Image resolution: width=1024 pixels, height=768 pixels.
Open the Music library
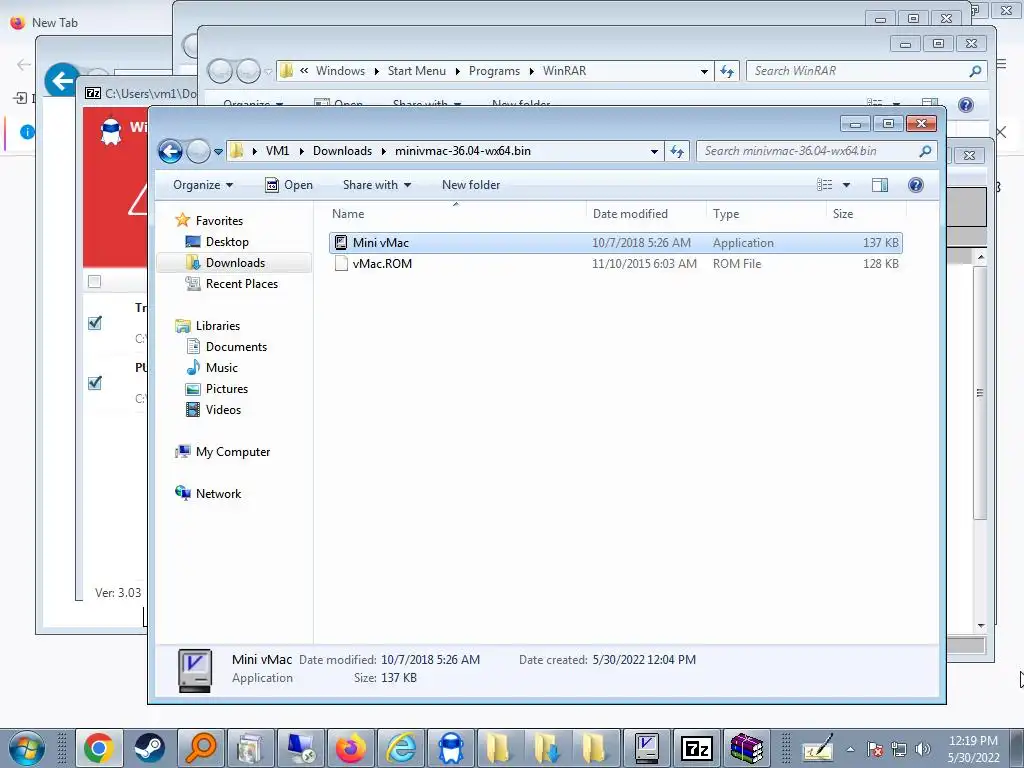[x=221, y=367]
